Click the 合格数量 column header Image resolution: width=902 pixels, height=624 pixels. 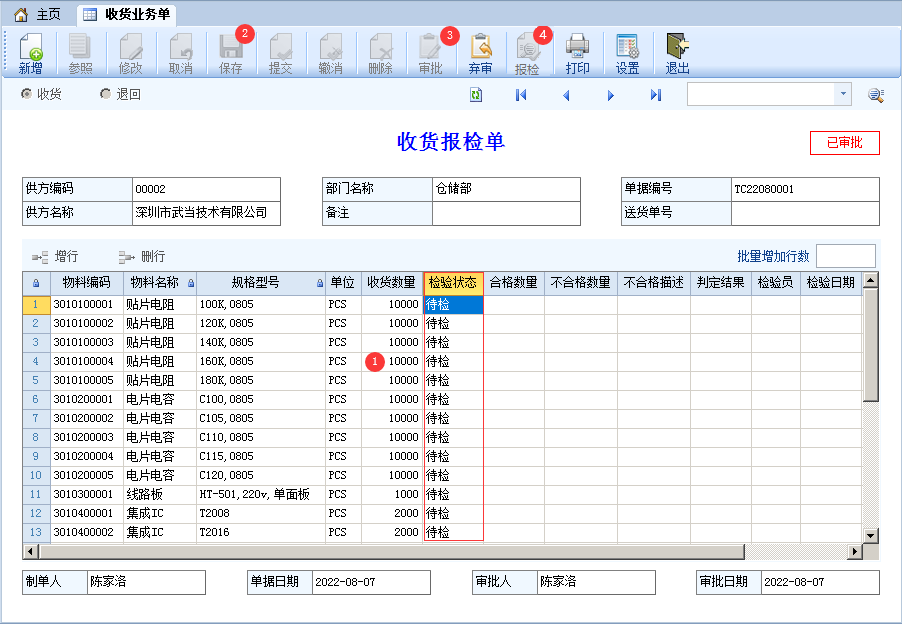[x=514, y=283]
